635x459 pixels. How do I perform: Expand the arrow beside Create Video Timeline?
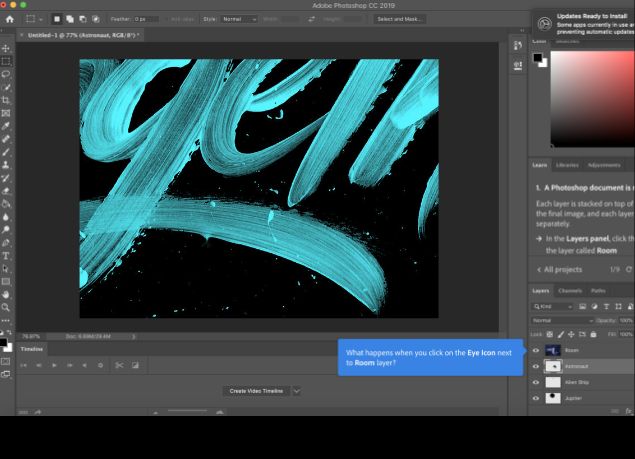tap(296, 391)
